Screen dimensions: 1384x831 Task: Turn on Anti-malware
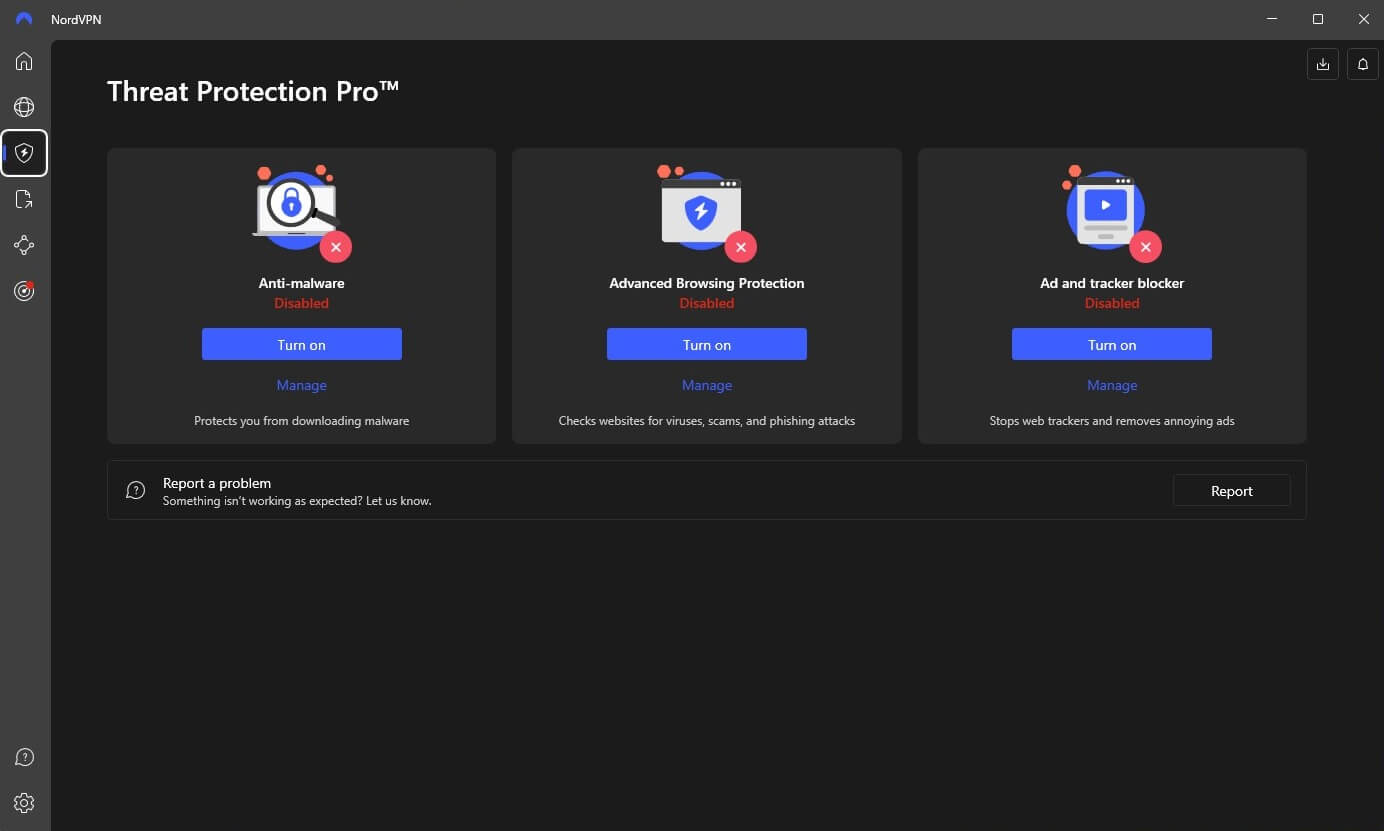[302, 344]
